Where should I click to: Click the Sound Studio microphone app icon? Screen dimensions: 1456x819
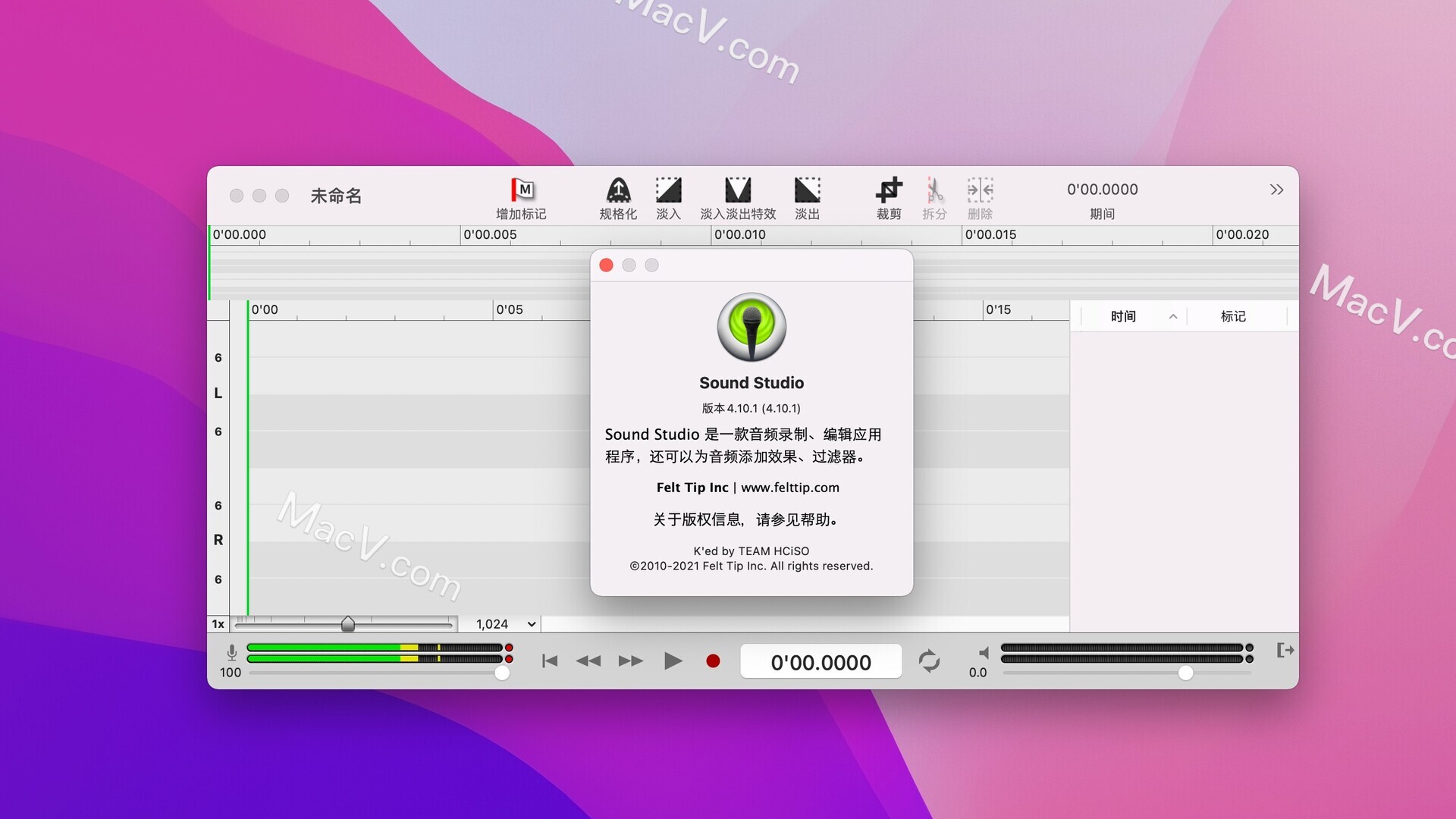[752, 328]
